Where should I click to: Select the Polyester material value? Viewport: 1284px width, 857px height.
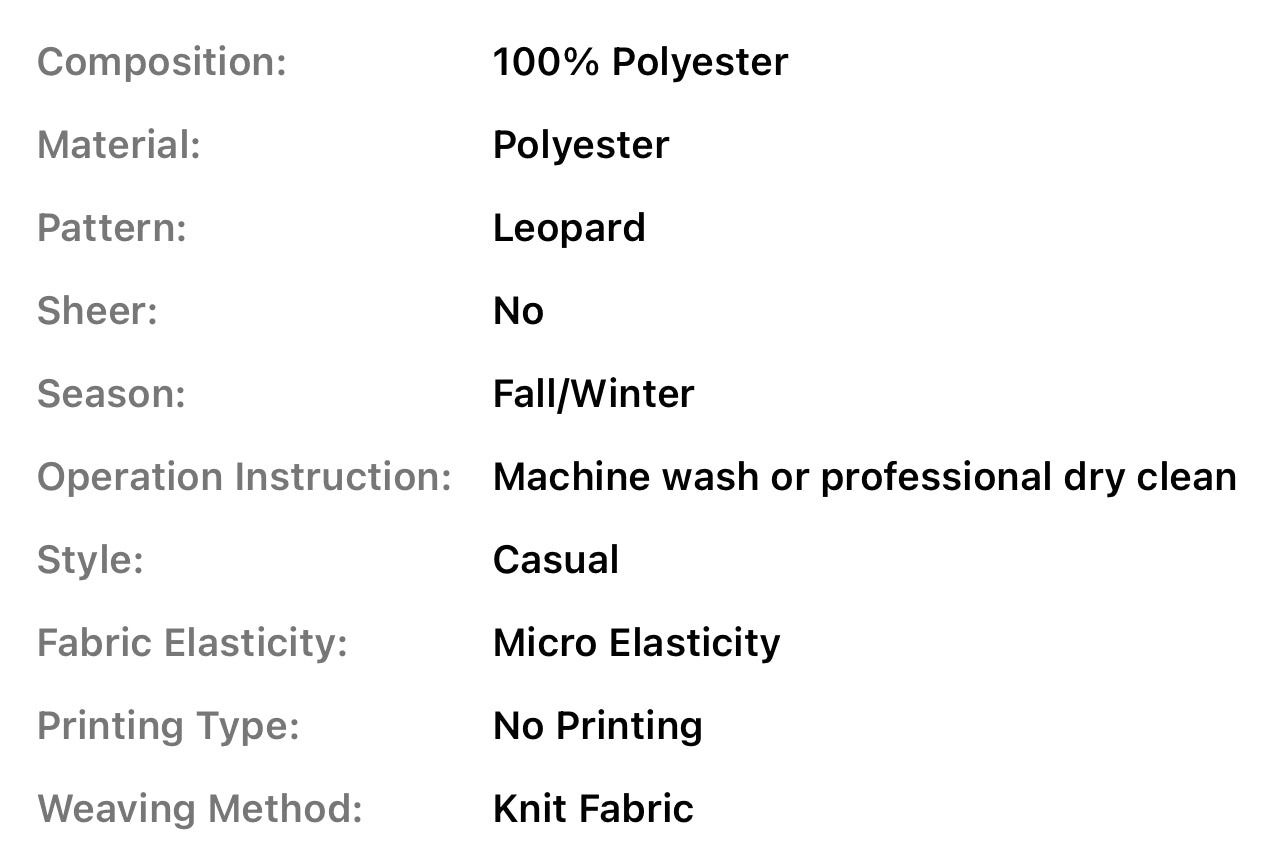pos(581,145)
